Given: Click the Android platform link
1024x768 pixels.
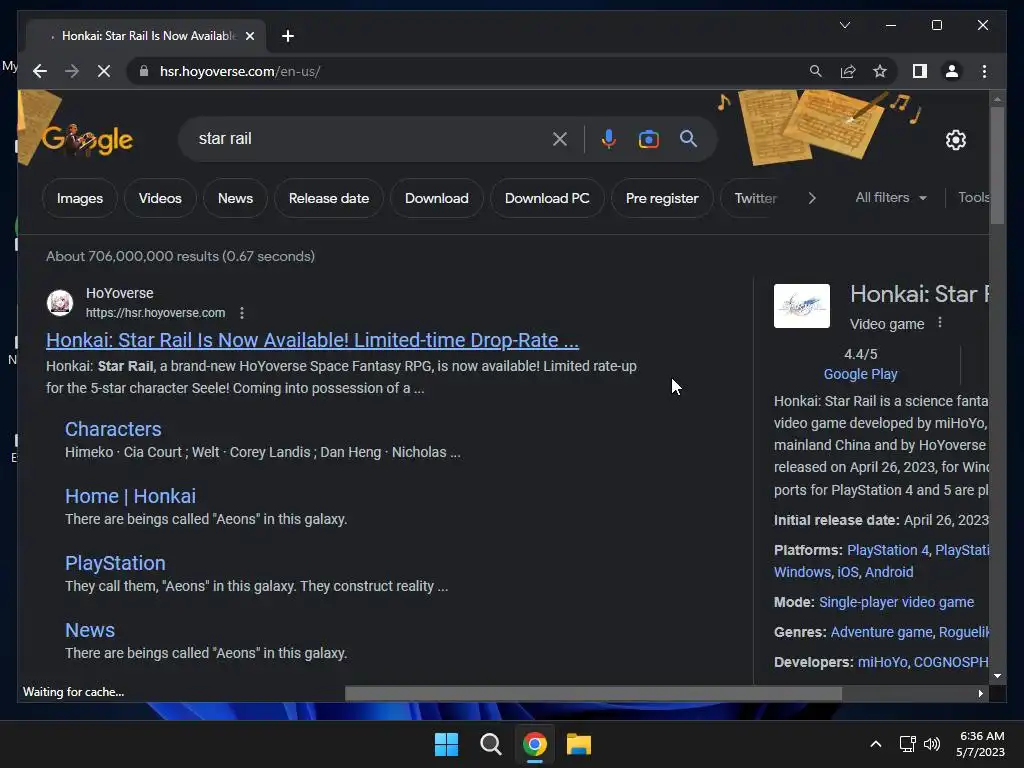Looking at the screenshot, I should [889, 572].
